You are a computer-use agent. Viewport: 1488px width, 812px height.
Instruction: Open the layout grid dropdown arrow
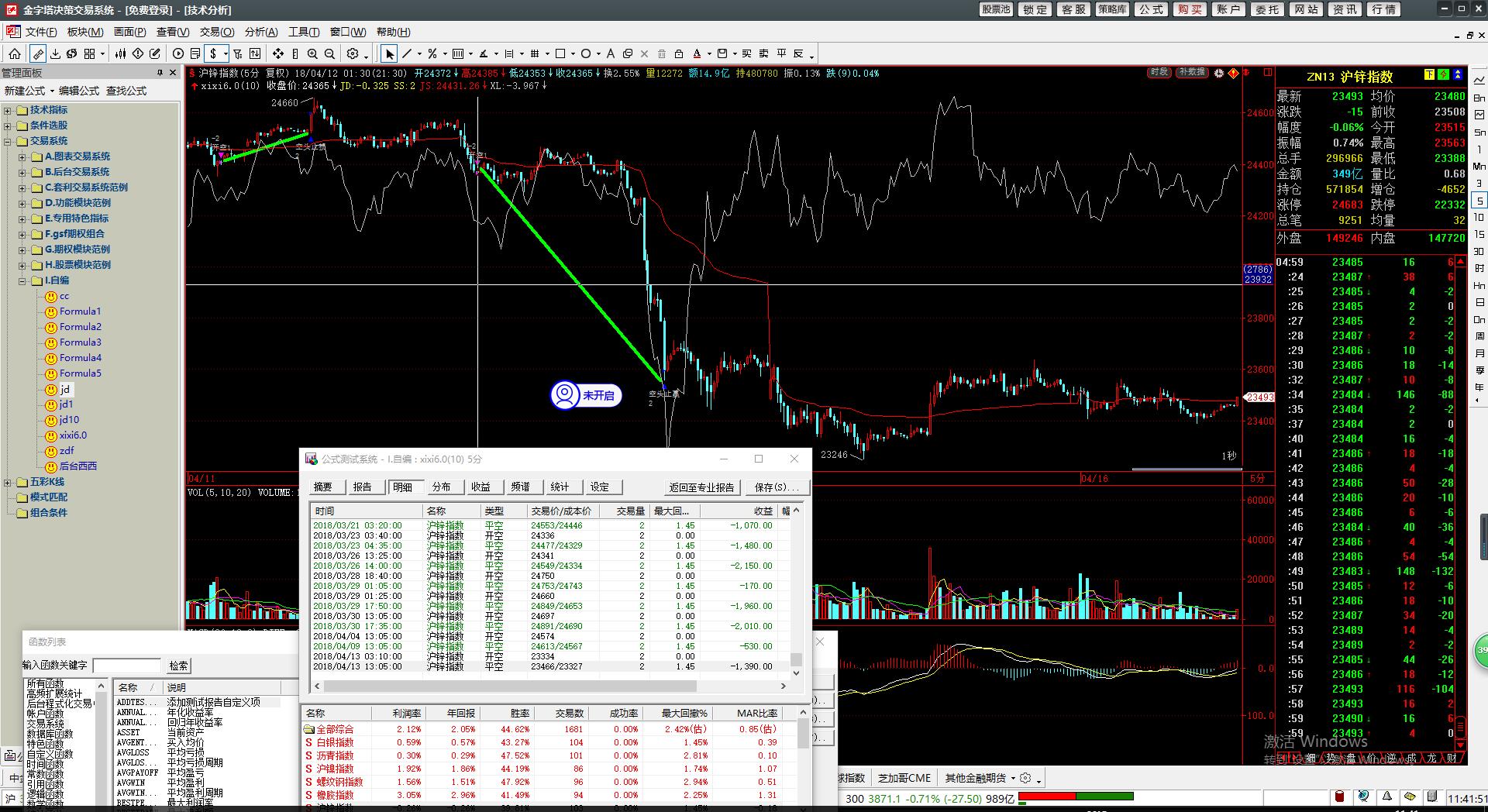[102, 54]
